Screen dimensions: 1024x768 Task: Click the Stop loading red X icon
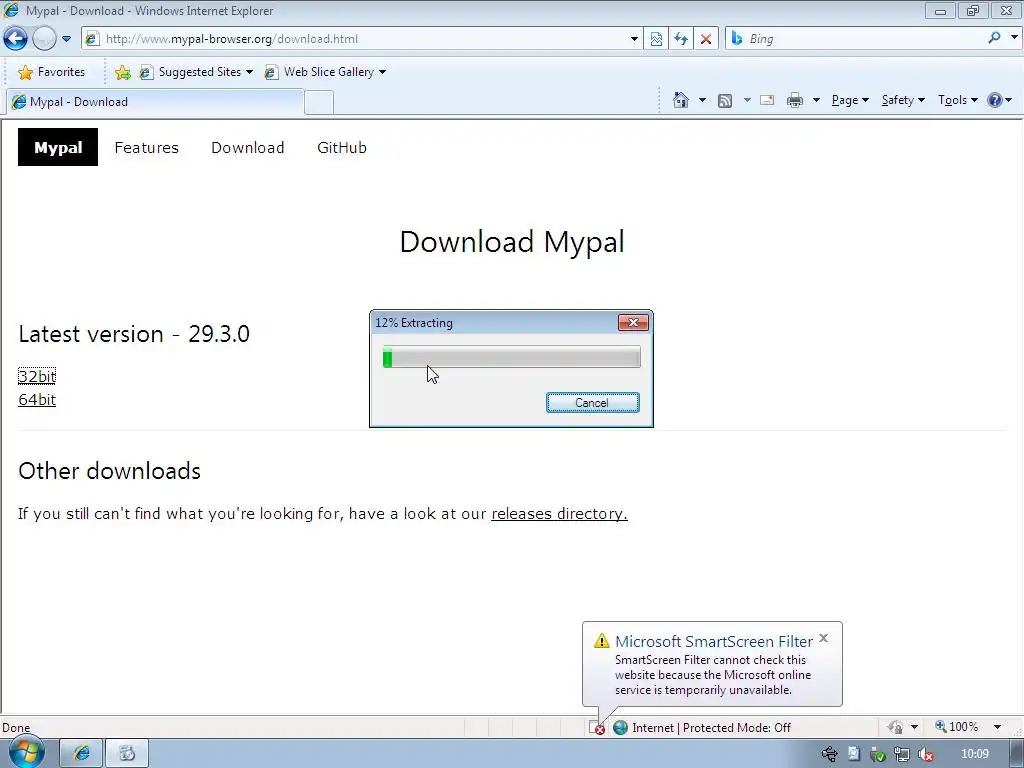point(705,39)
